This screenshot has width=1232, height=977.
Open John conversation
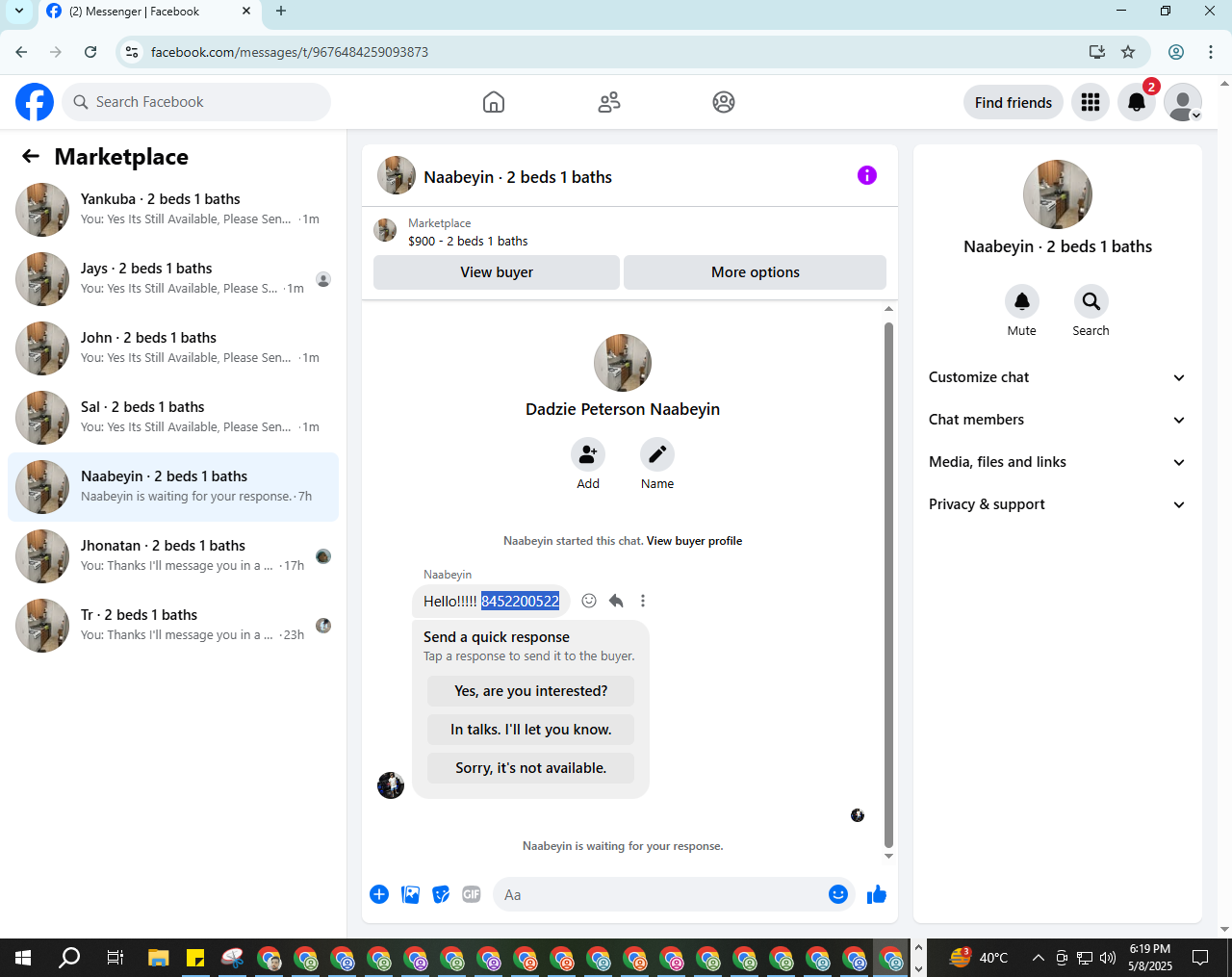point(173,348)
